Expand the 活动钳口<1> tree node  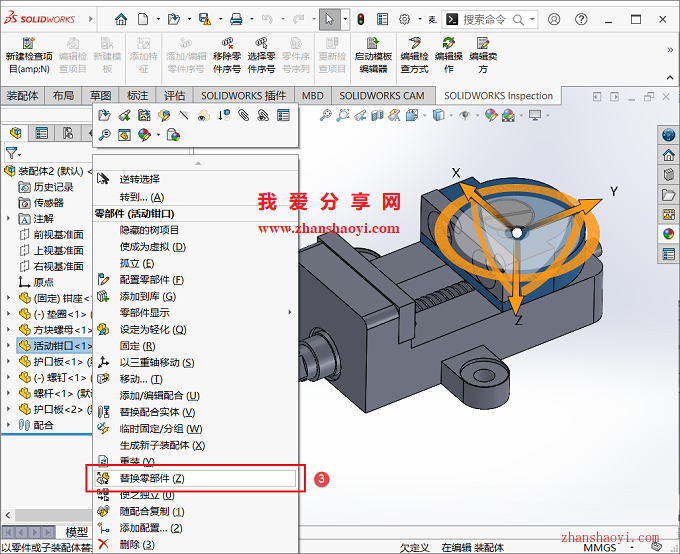coord(8,346)
